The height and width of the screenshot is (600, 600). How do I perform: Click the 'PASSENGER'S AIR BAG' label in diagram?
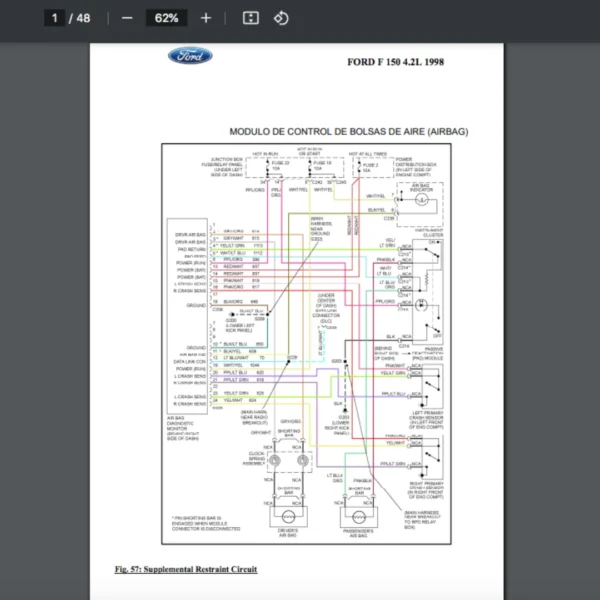pos(358,533)
